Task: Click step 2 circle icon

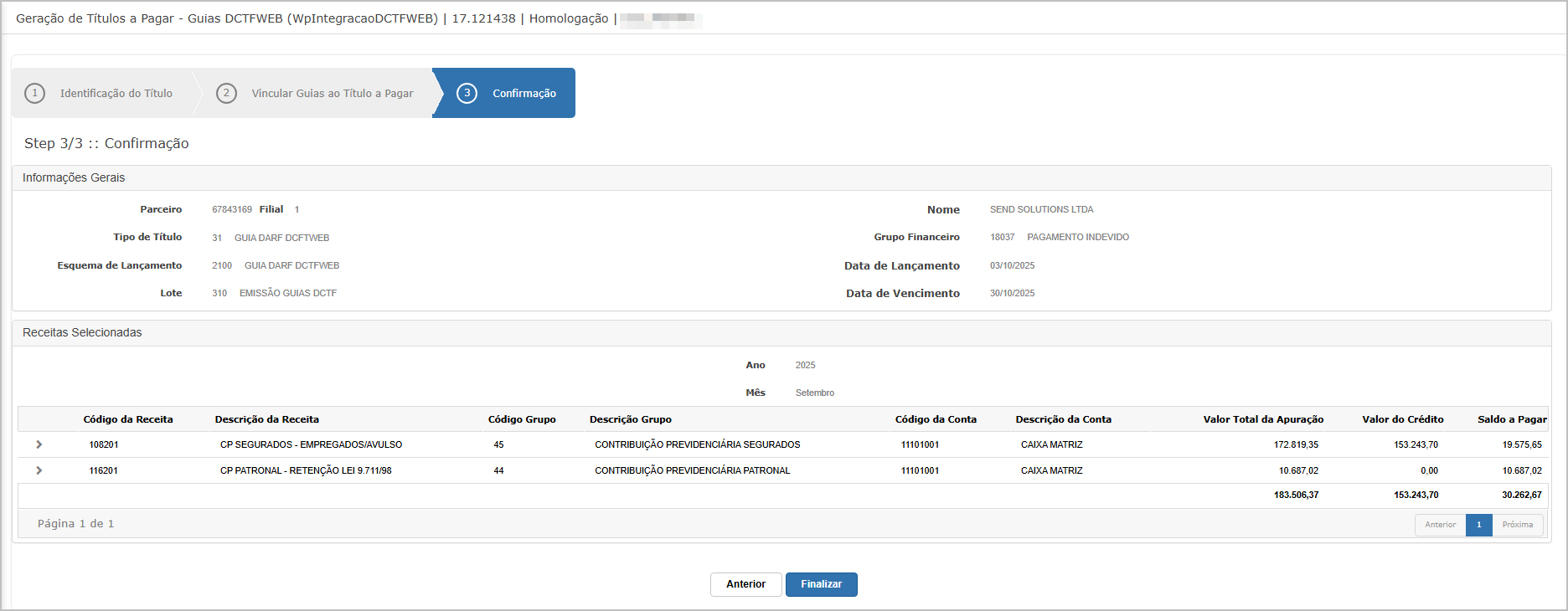Action: click(226, 93)
